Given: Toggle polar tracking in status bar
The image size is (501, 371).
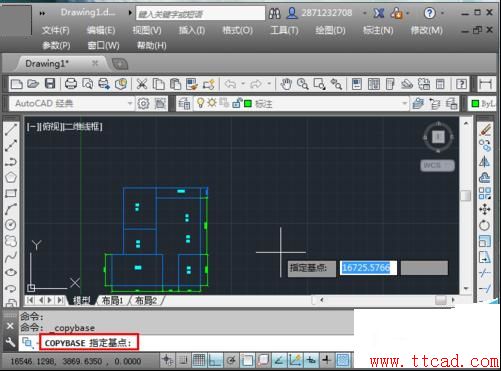Looking at the screenshot, I should [x=231, y=360].
